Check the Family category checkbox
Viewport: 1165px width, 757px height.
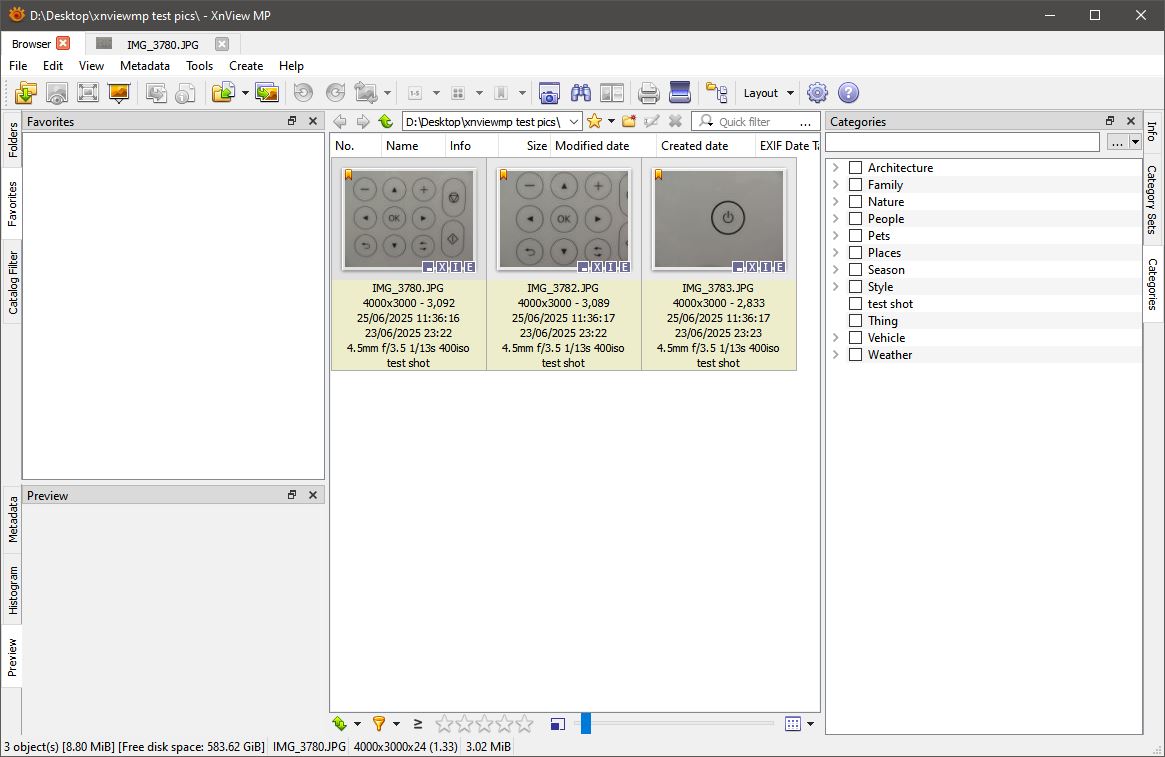pyautogui.click(x=855, y=185)
